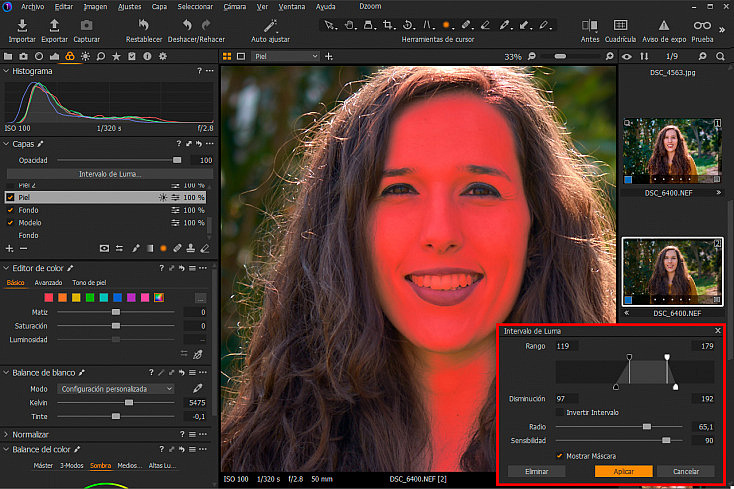
Task: Click the Importar toolbar button
Action: [22, 31]
